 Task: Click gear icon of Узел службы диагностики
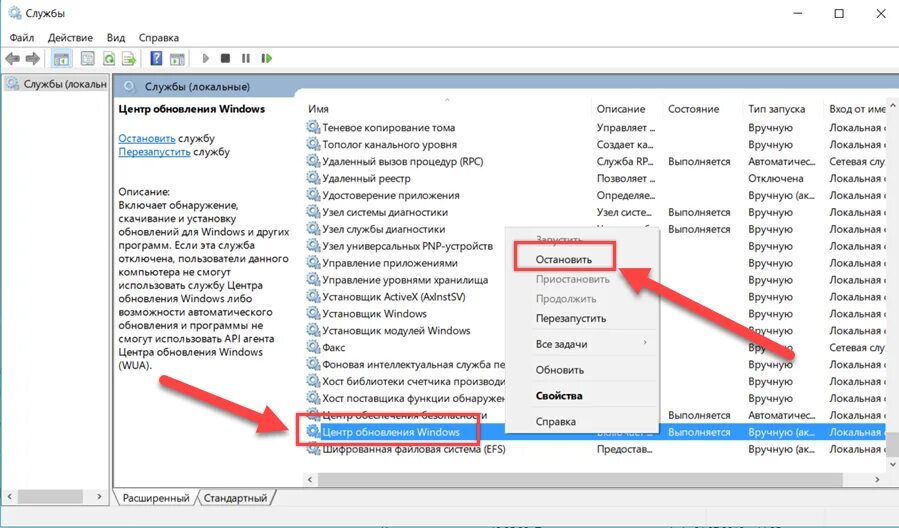(313, 229)
